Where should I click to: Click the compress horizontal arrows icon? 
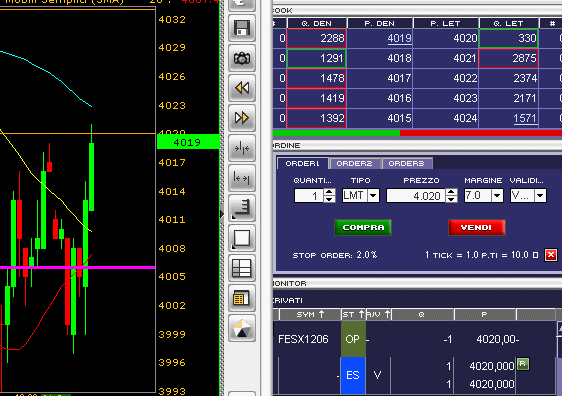(x=242, y=148)
